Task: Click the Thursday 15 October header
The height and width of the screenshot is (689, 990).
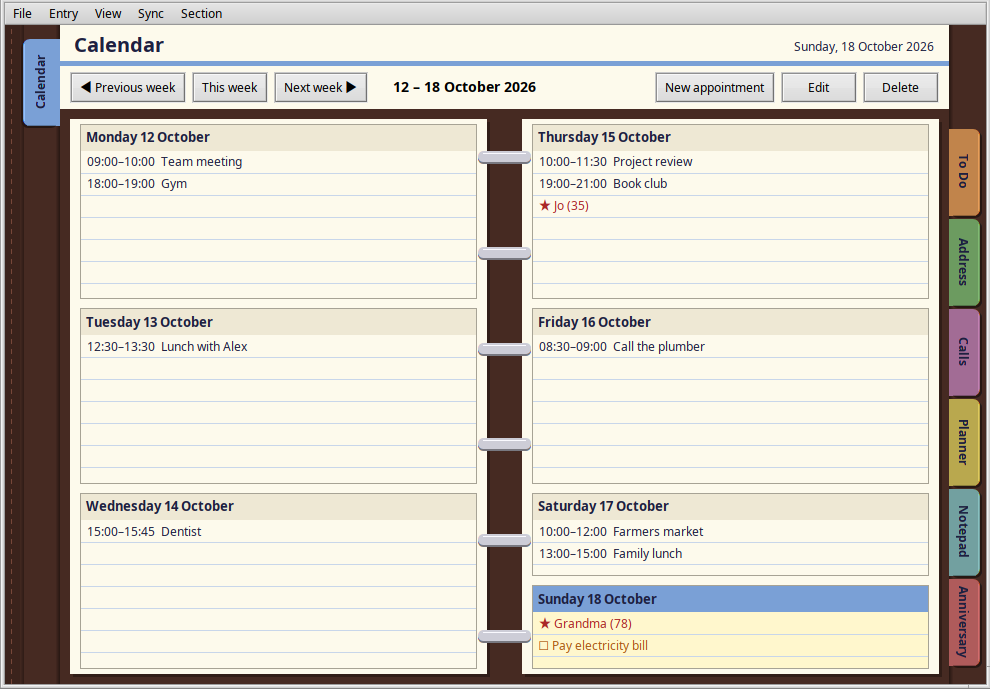Action: [x=731, y=138]
